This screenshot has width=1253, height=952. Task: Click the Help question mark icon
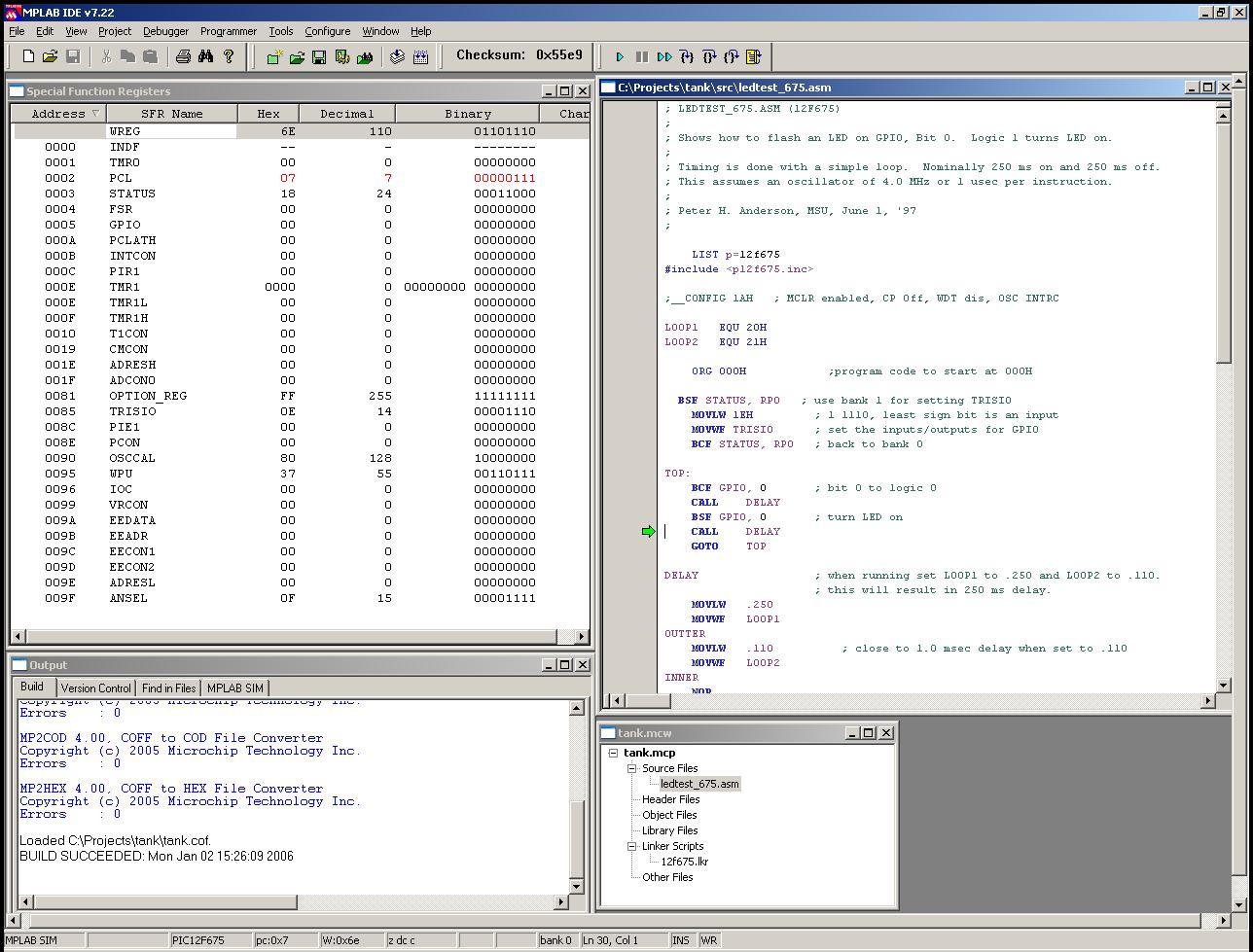(x=229, y=56)
